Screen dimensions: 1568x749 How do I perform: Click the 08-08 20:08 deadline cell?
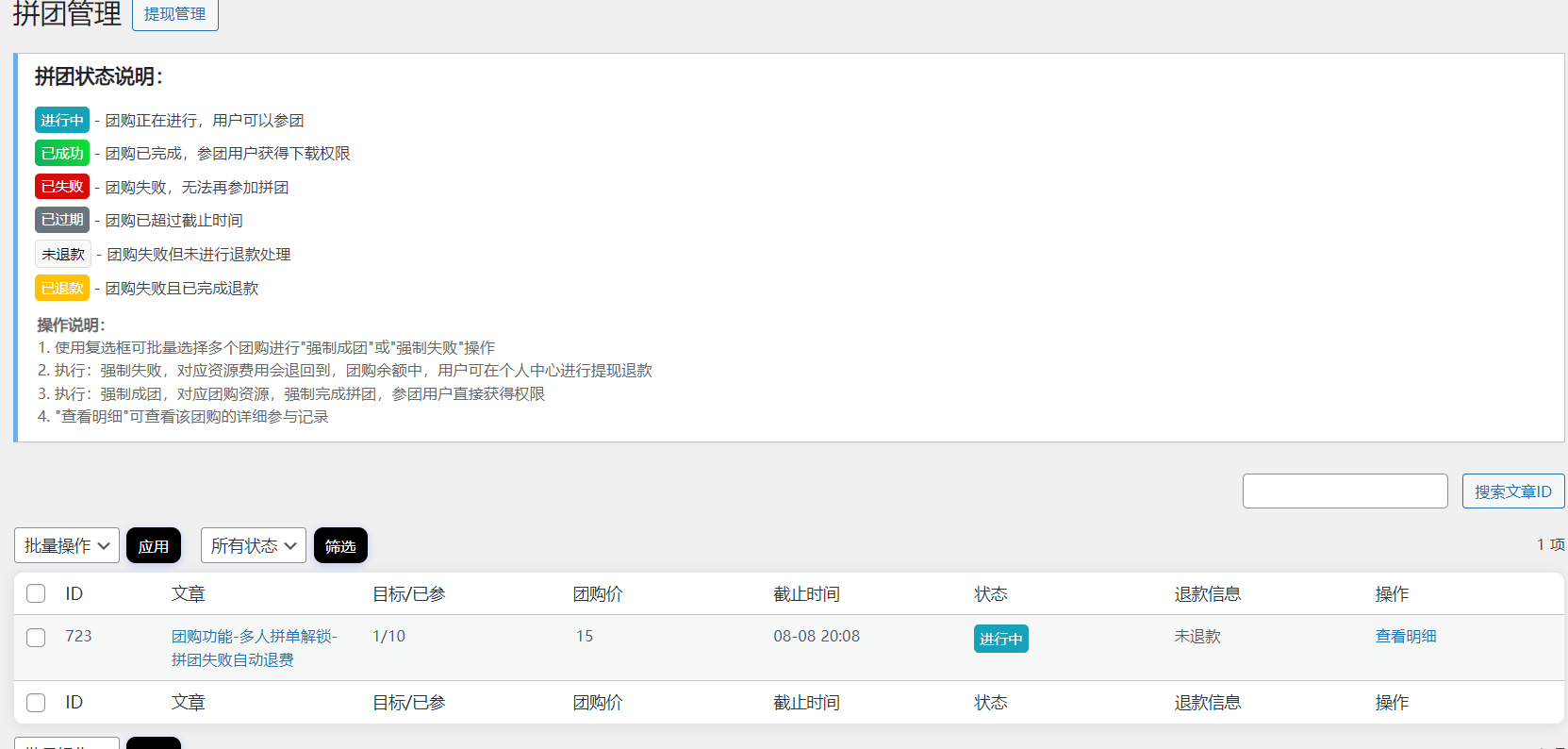click(817, 637)
